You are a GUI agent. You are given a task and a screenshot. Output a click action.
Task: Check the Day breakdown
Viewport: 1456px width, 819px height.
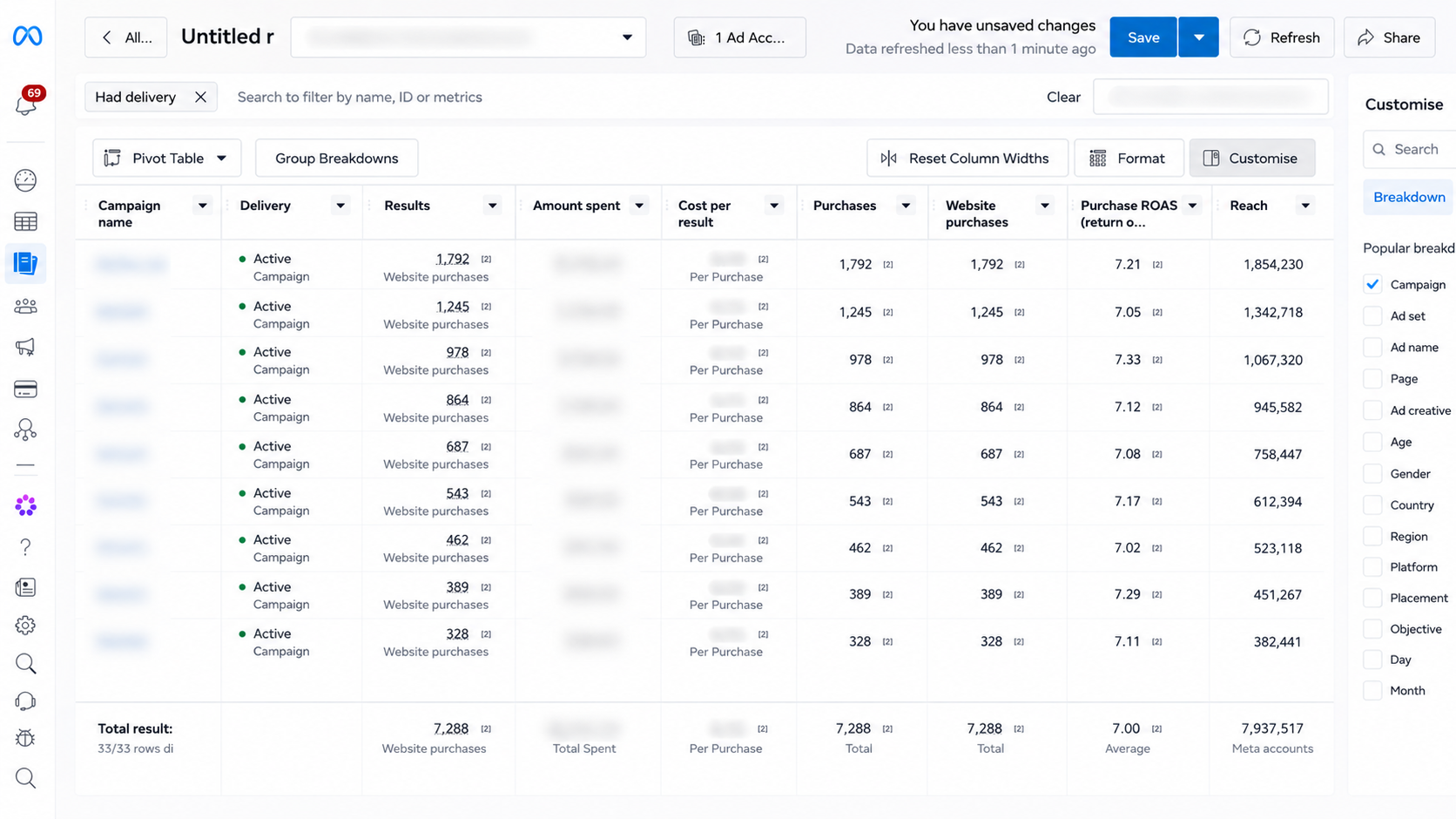point(1372,660)
